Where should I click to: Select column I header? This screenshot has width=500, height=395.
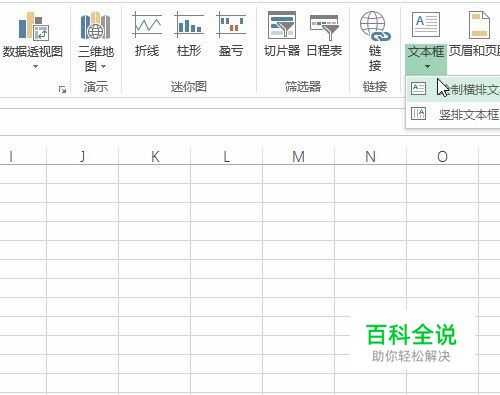click(23, 156)
